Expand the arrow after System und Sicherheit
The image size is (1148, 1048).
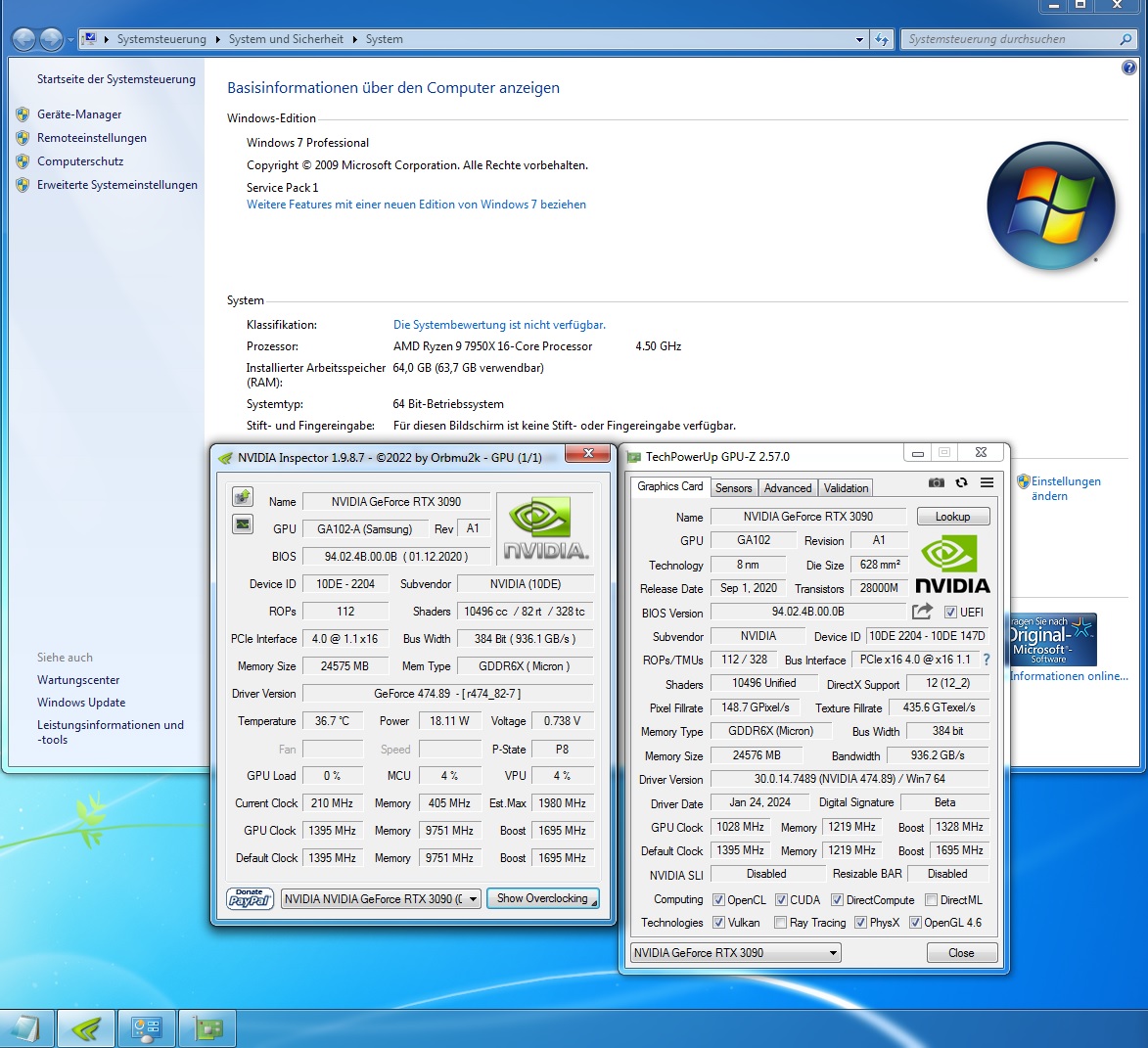[354, 39]
